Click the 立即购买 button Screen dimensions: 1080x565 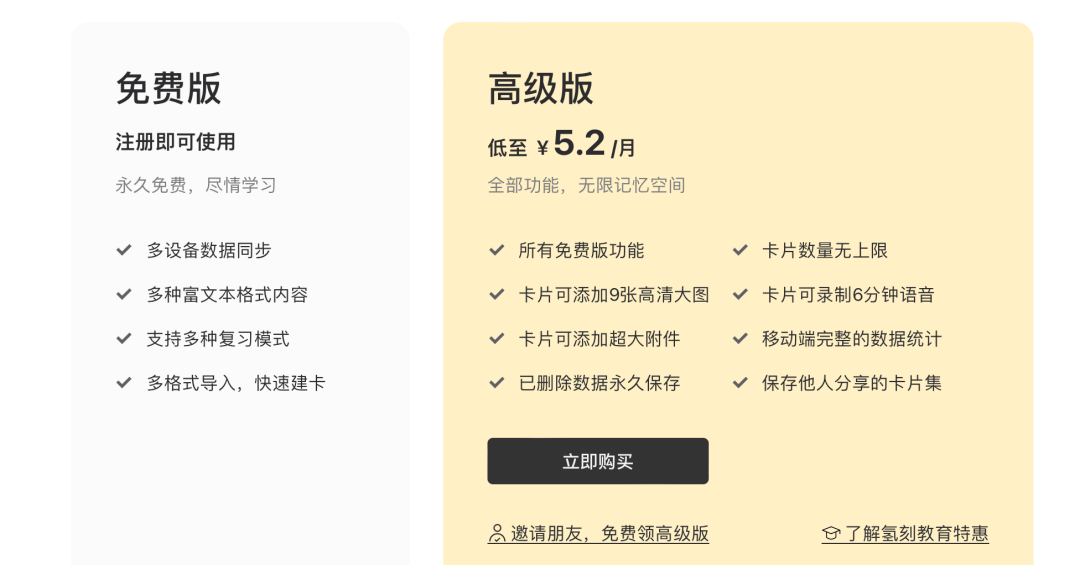(597, 461)
